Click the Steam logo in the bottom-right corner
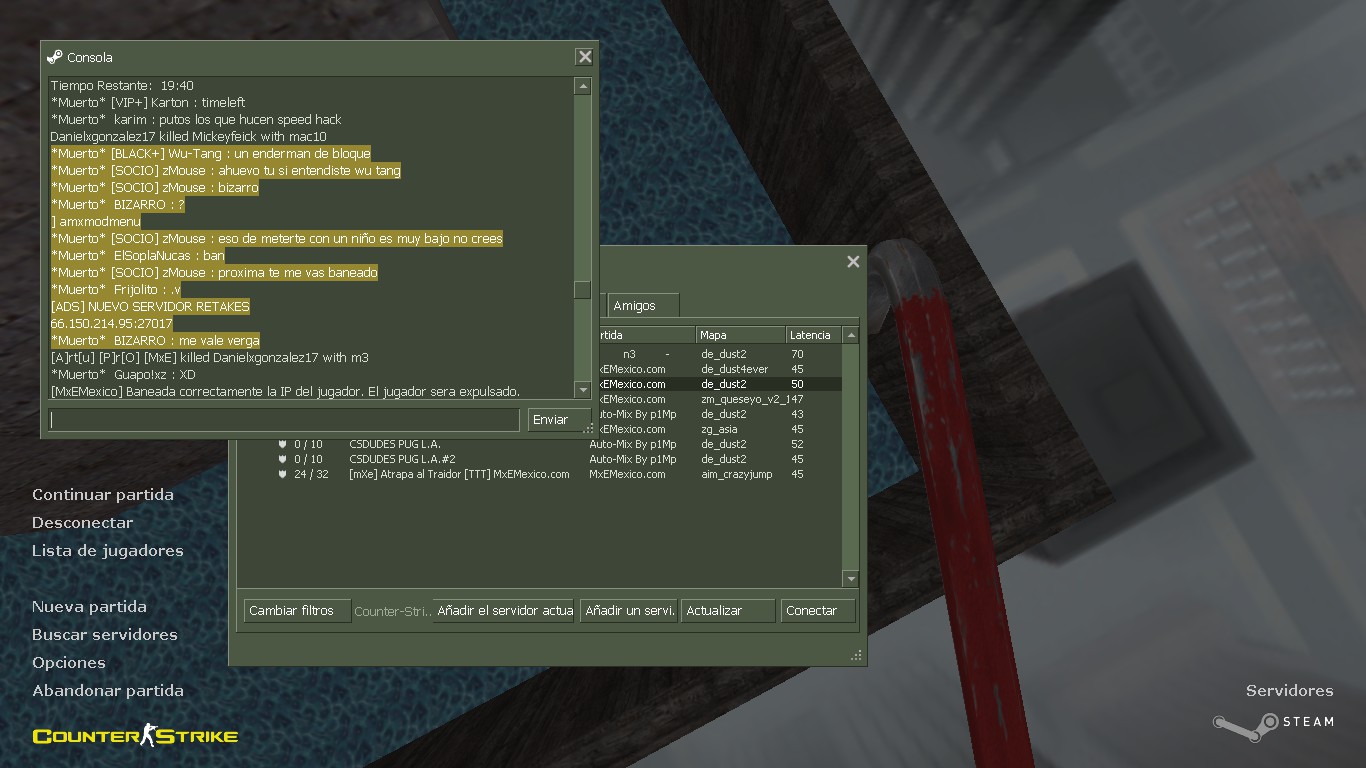The image size is (1366, 768). point(1273,726)
